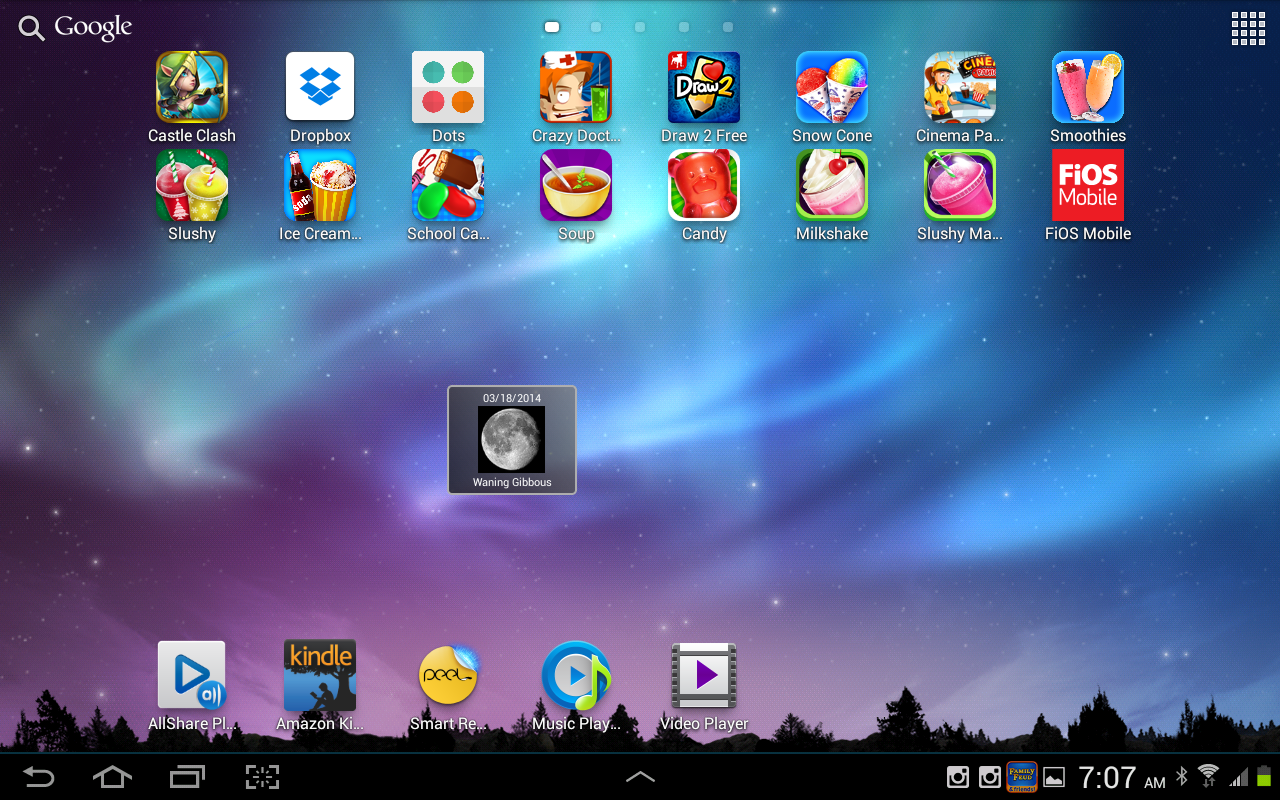Launch AllShare Play
Image resolution: width=1280 pixels, height=800 pixels.
click(191, 675)
